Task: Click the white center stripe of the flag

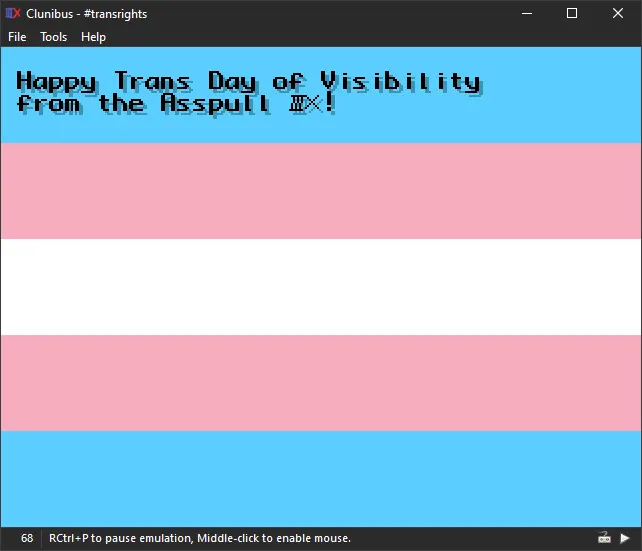Action: coord(321,286)
